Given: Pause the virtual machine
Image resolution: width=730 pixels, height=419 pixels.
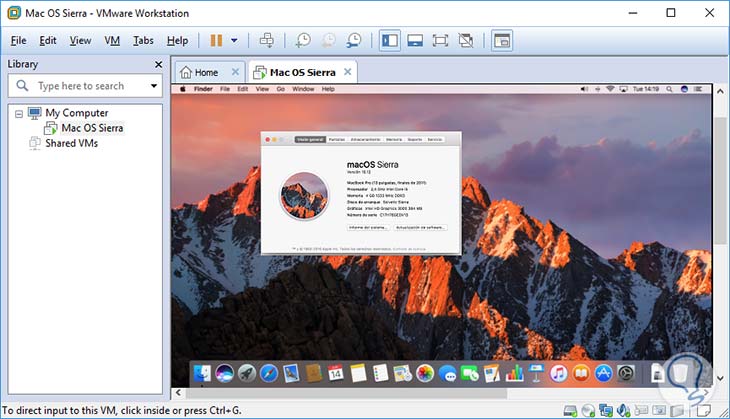Looking at the screenshot, I should coord(216,41).
